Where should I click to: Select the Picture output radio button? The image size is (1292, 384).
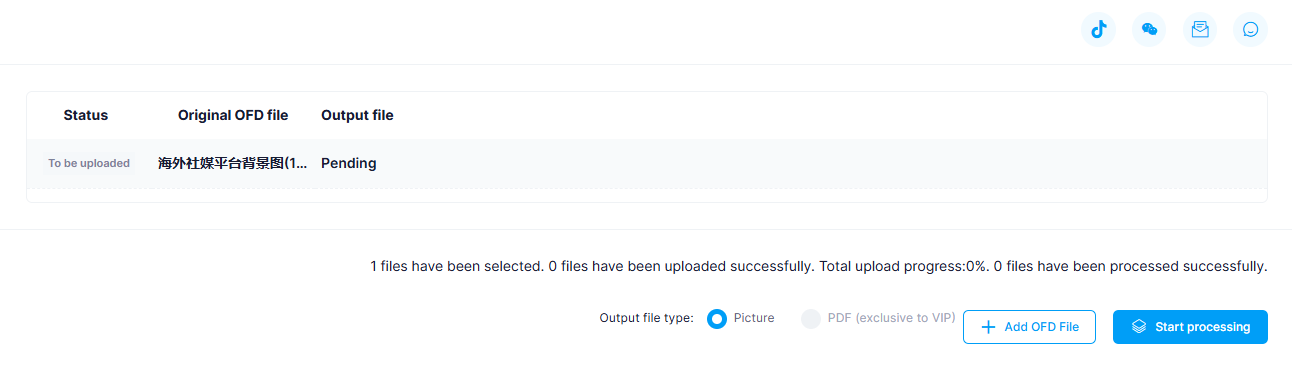pyautogui.click(x=716, y=319)
